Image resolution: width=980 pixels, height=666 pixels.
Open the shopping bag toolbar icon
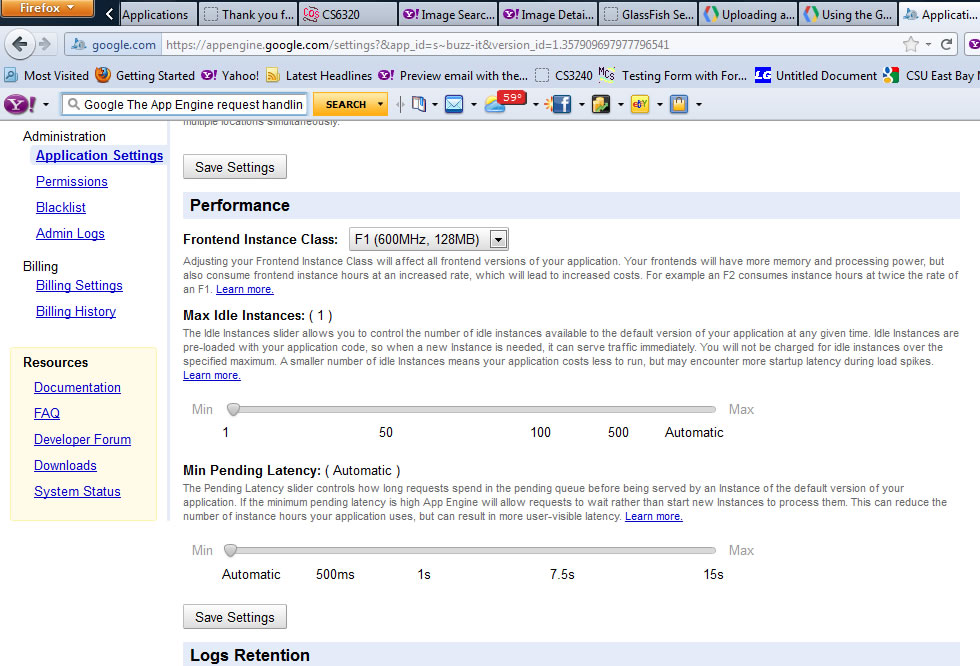[679, 104]
